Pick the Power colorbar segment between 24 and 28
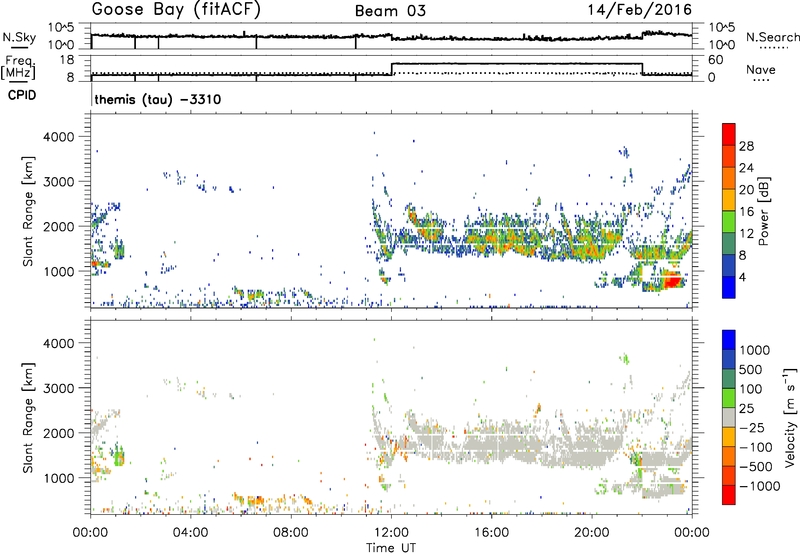Viewport: 800px width, 554px height. 729,157
